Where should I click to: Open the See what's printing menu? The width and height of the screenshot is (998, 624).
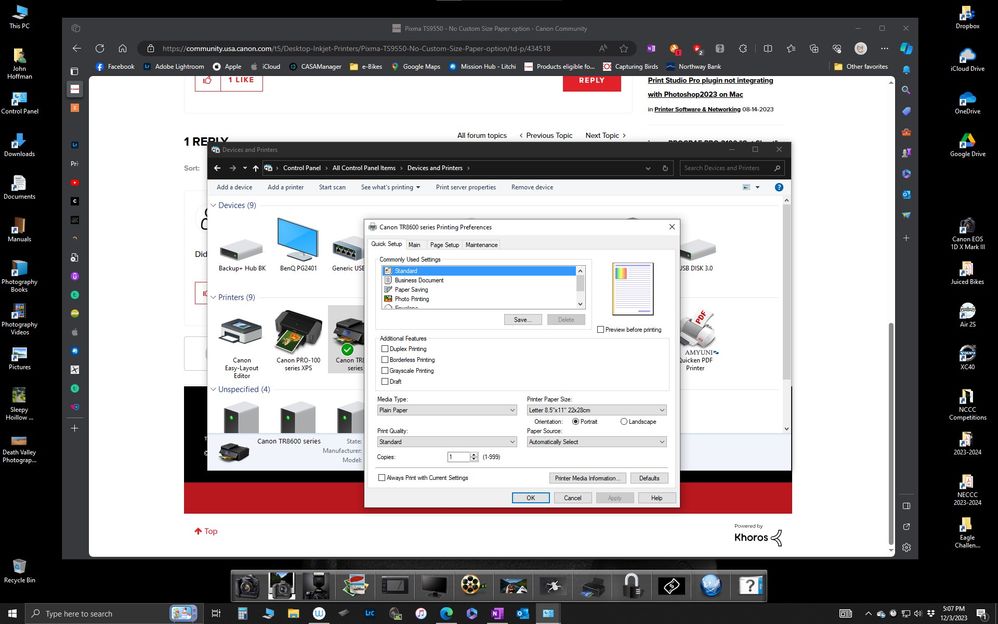[390, 187]
